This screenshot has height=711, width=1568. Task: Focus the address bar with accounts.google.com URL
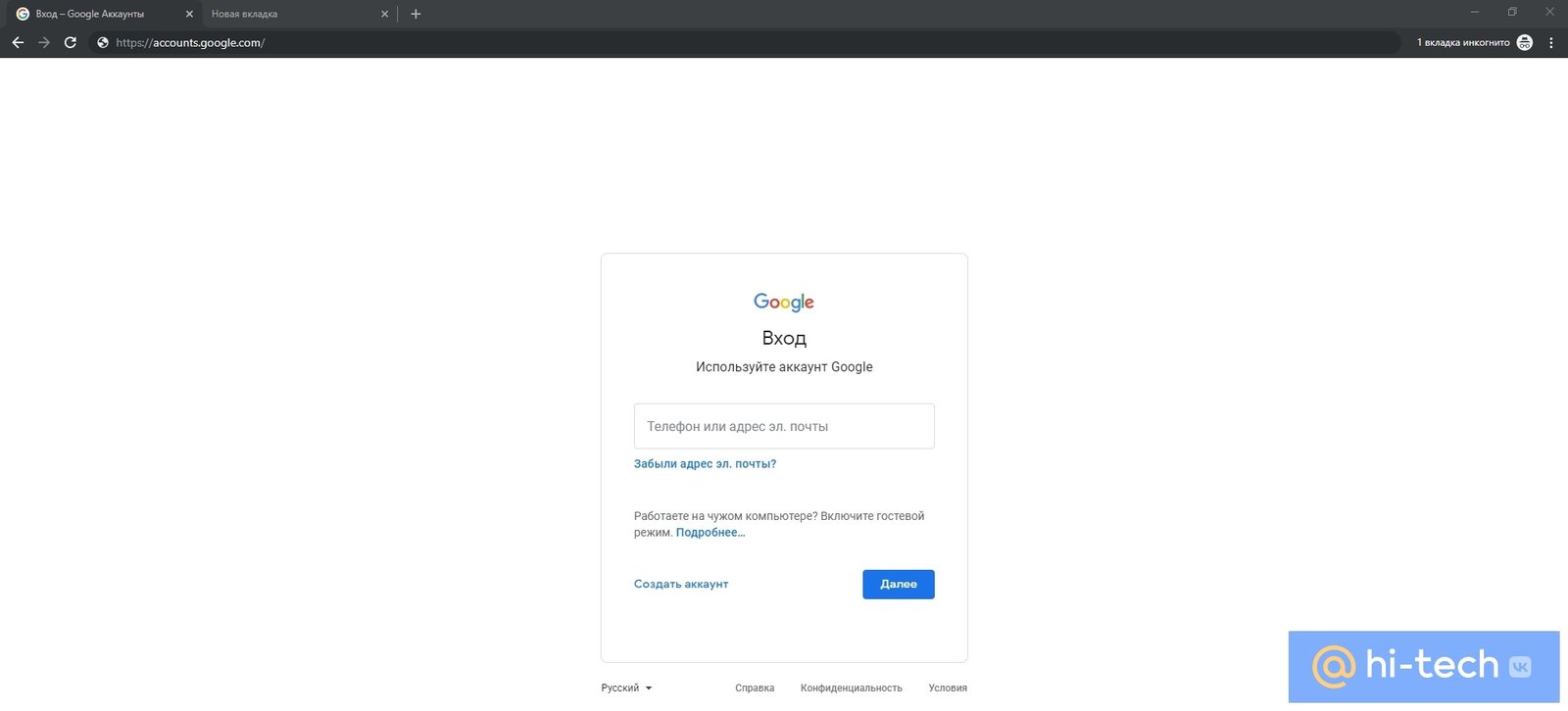pos(745,42)
